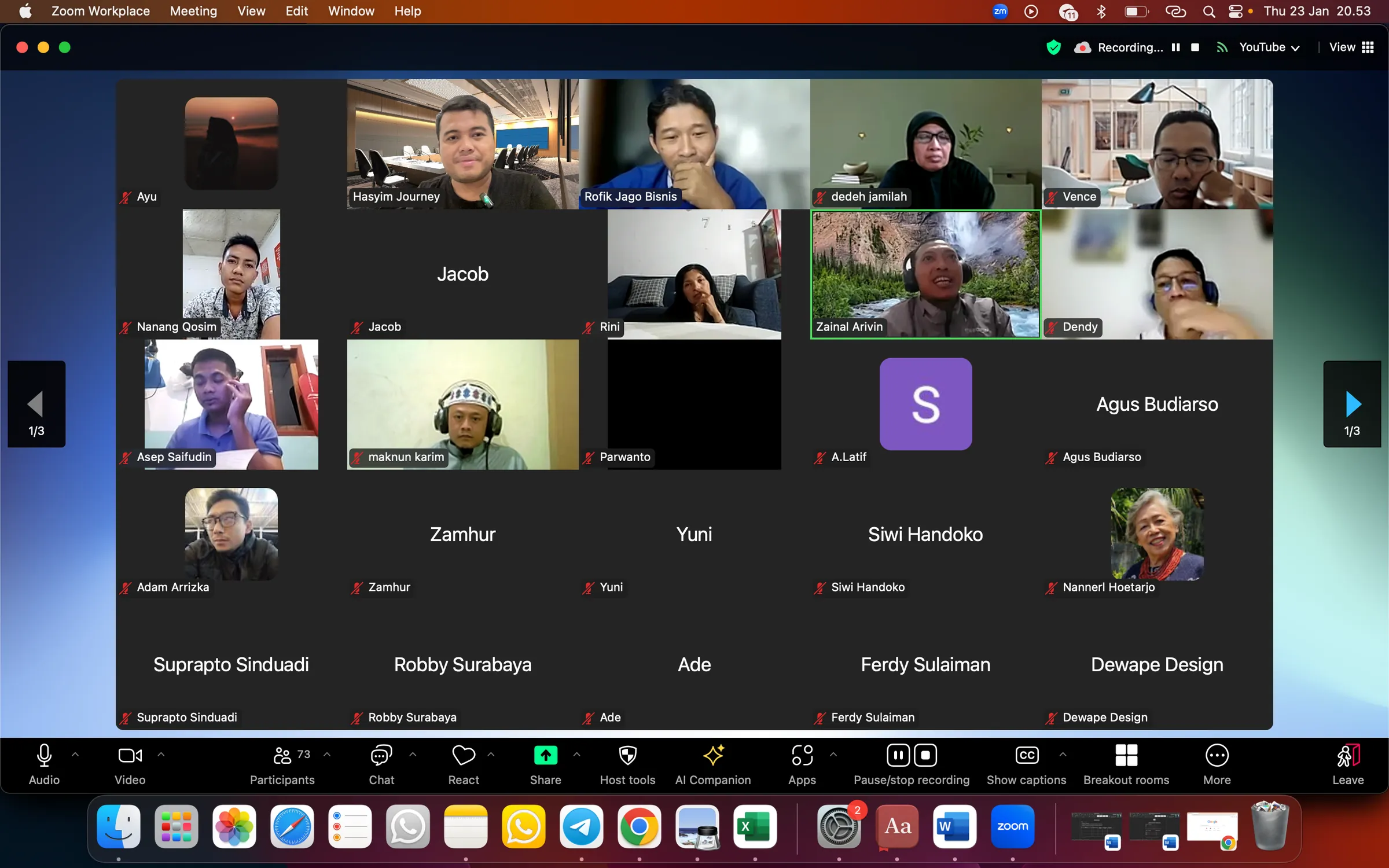Open the Apps icon in toolbar
The width and height of the screenshot is (1389, 868).
point(802,755)
